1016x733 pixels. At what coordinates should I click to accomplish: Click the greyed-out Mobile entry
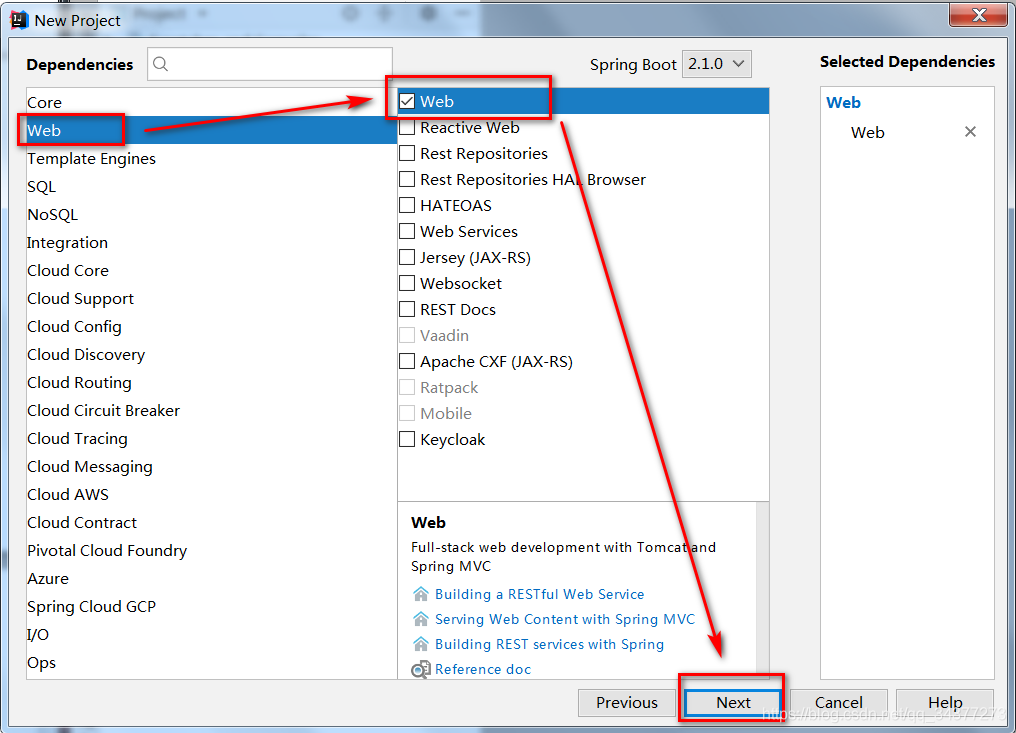(446, 413)
